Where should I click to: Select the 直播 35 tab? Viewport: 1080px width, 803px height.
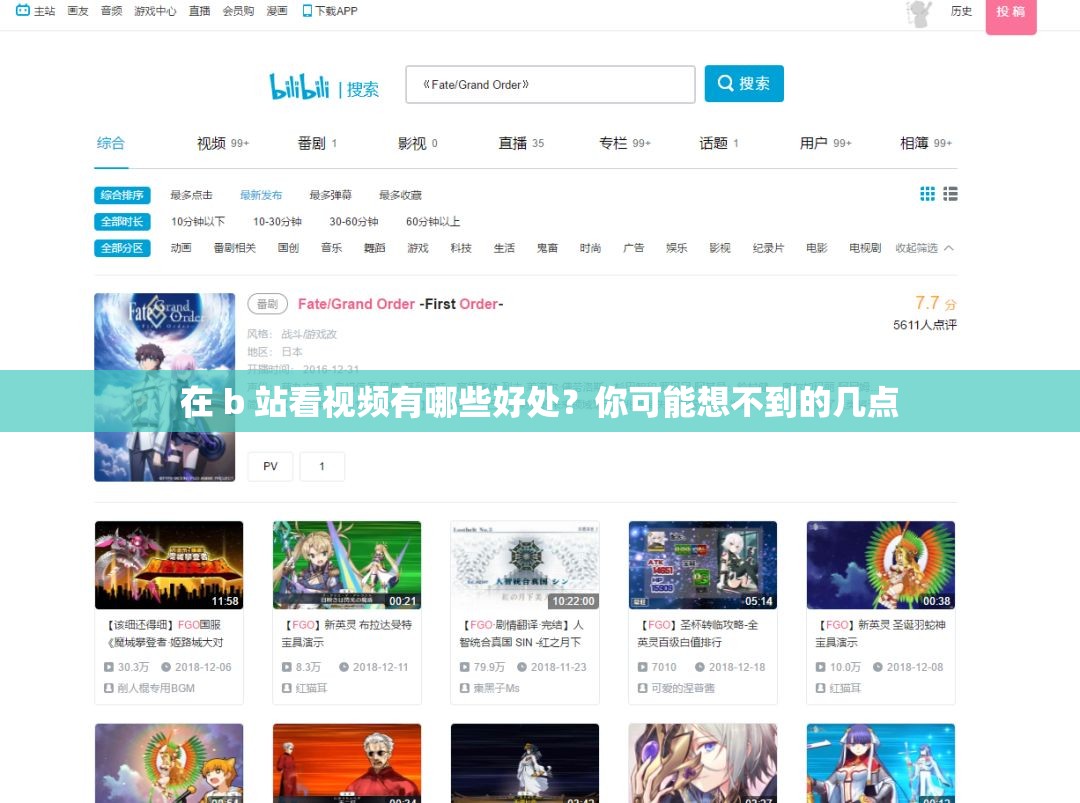tap(521, 143)
